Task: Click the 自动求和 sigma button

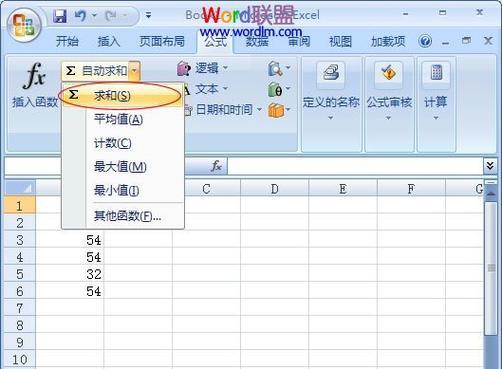Action: (96, 71)
